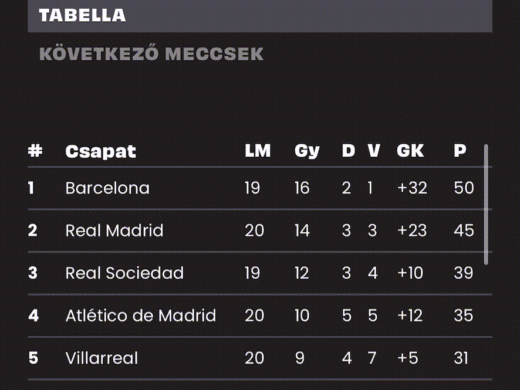Viewport: 520px width, 390px height.
Task: Click the P points column header
Action: click(x=460, y=151)
